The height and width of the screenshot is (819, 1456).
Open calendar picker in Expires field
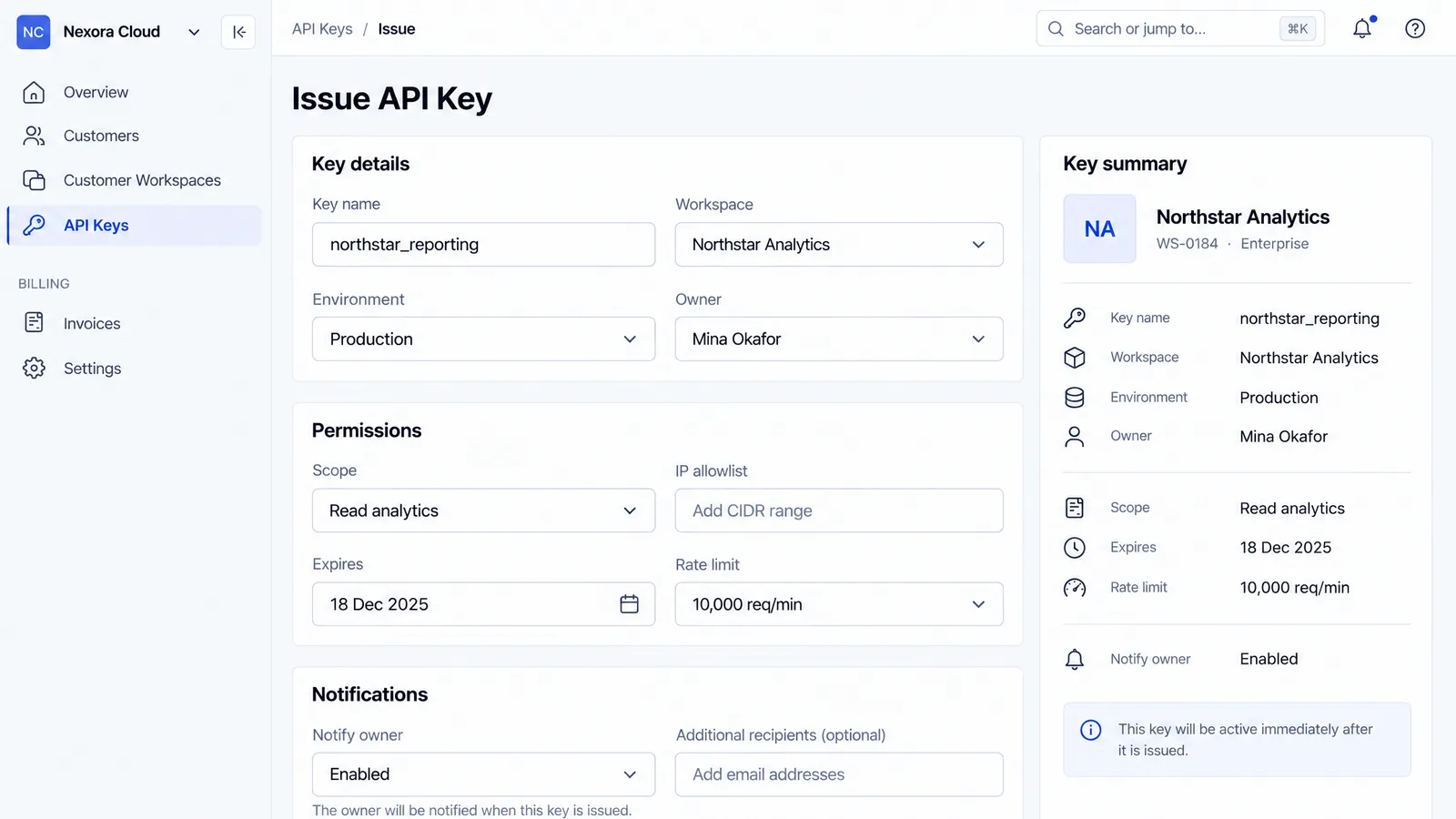click(629, 604)
